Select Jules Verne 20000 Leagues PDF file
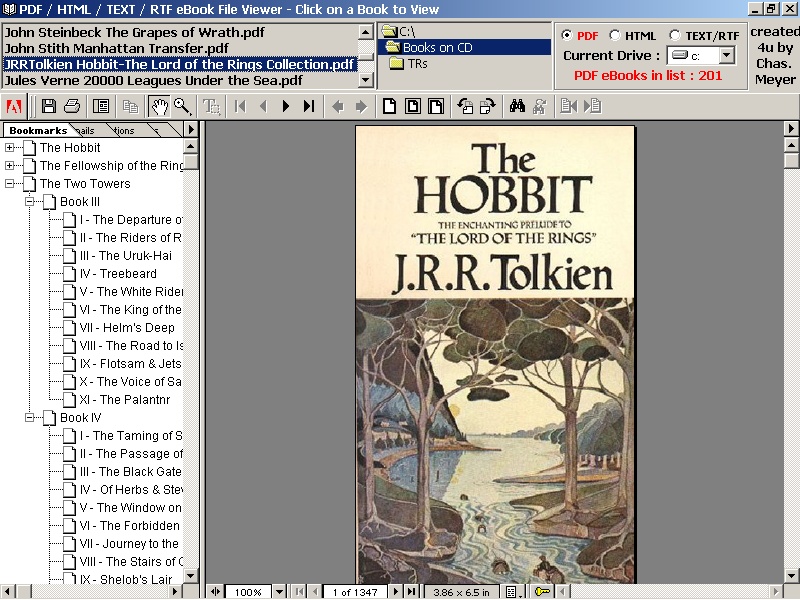 [153, 80]
